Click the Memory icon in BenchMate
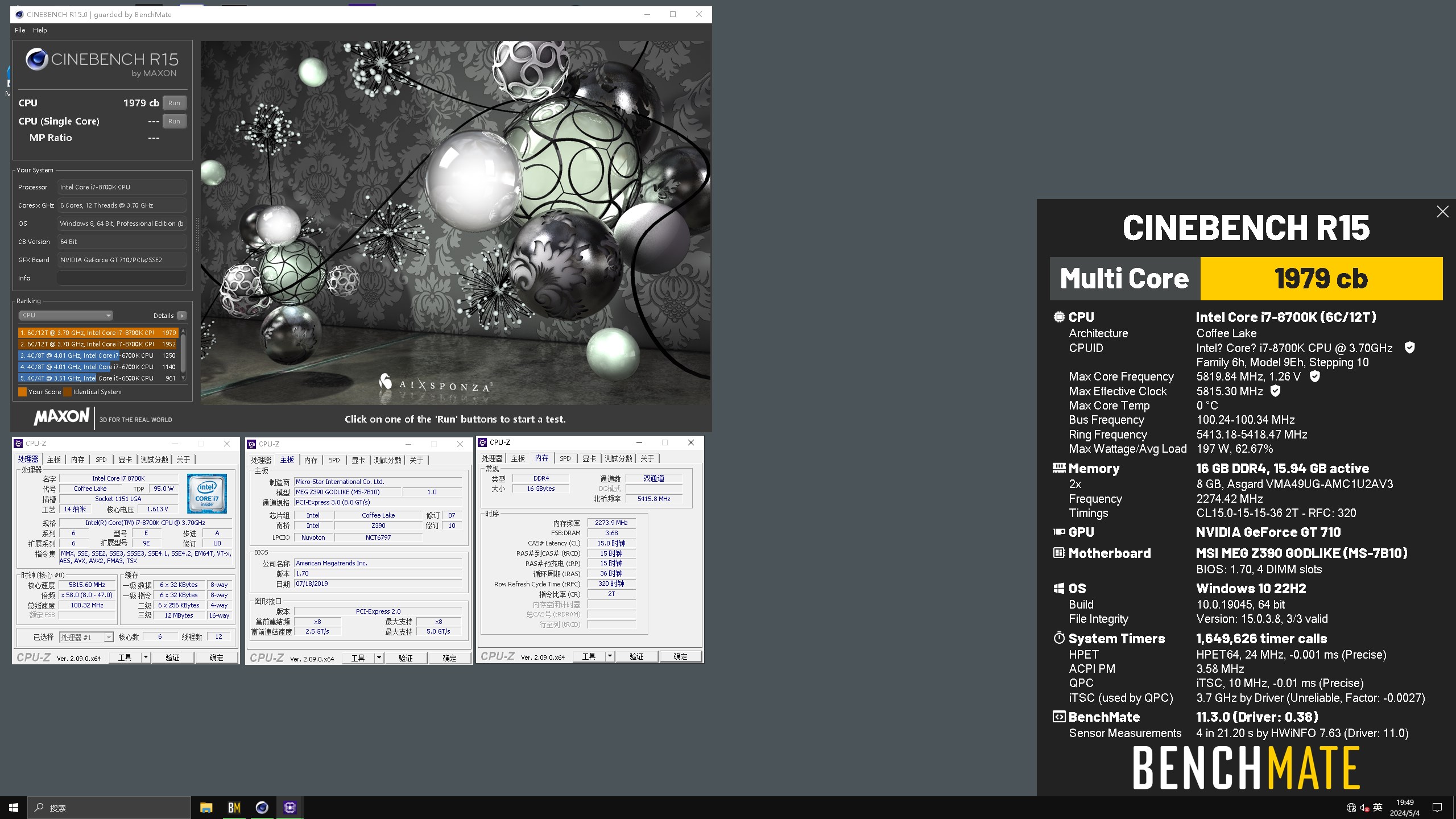The width and height of the screenshot is (1456, 819). tap(1058, 468)
